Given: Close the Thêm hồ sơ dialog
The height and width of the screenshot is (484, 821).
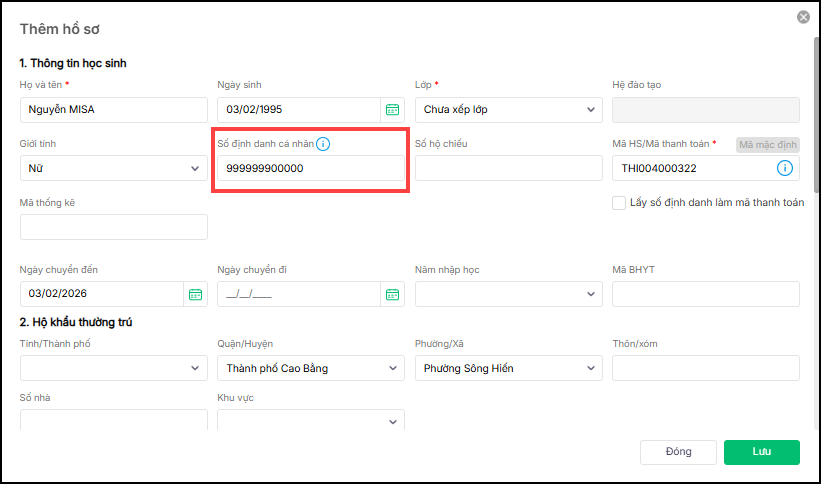Looking at the screenshot, I should [803, 17].
